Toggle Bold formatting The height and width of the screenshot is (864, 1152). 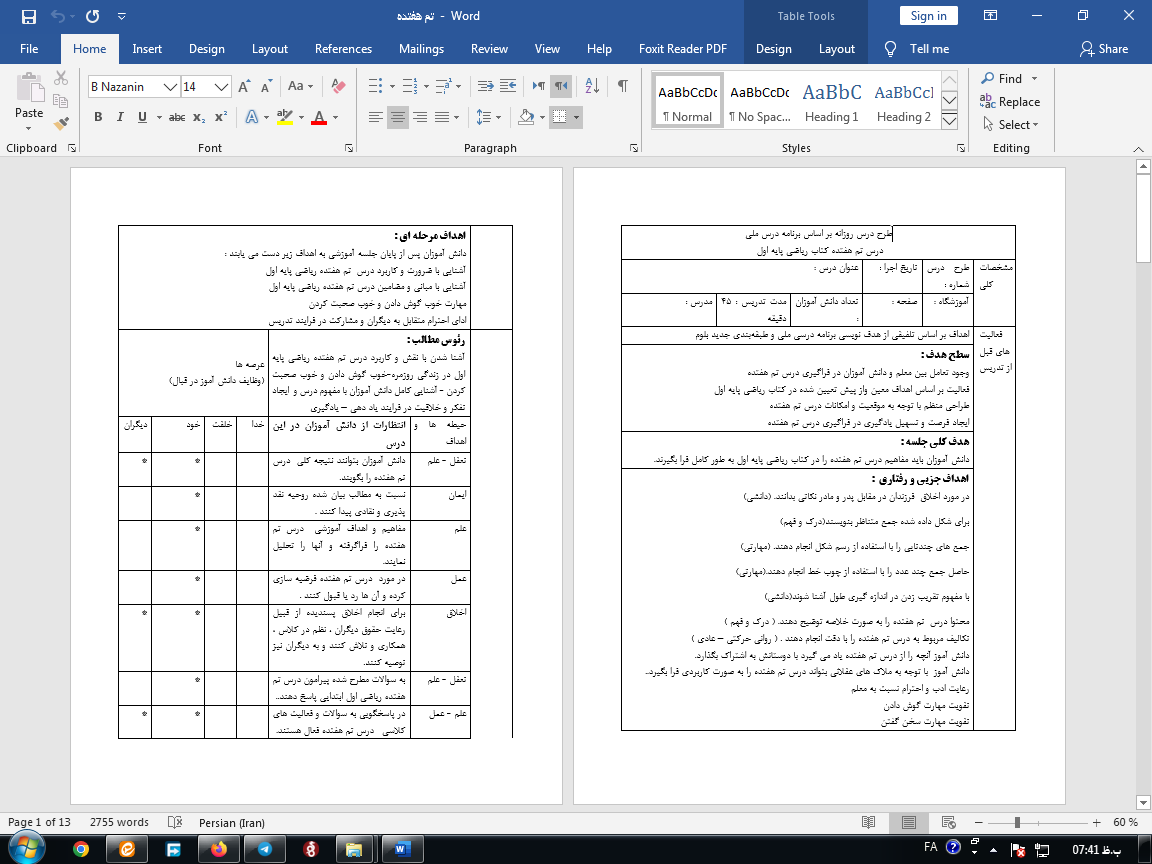point(98,117)
